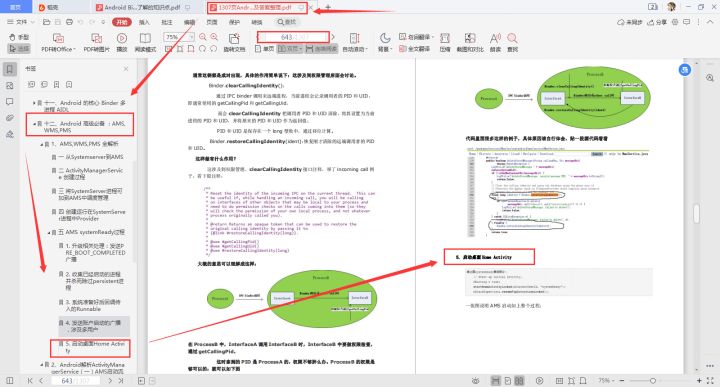Screen dimensions: 720x387
Task: Open the 插入 ribbon tab
Action: pyautogui.click(x=144, y=22)
